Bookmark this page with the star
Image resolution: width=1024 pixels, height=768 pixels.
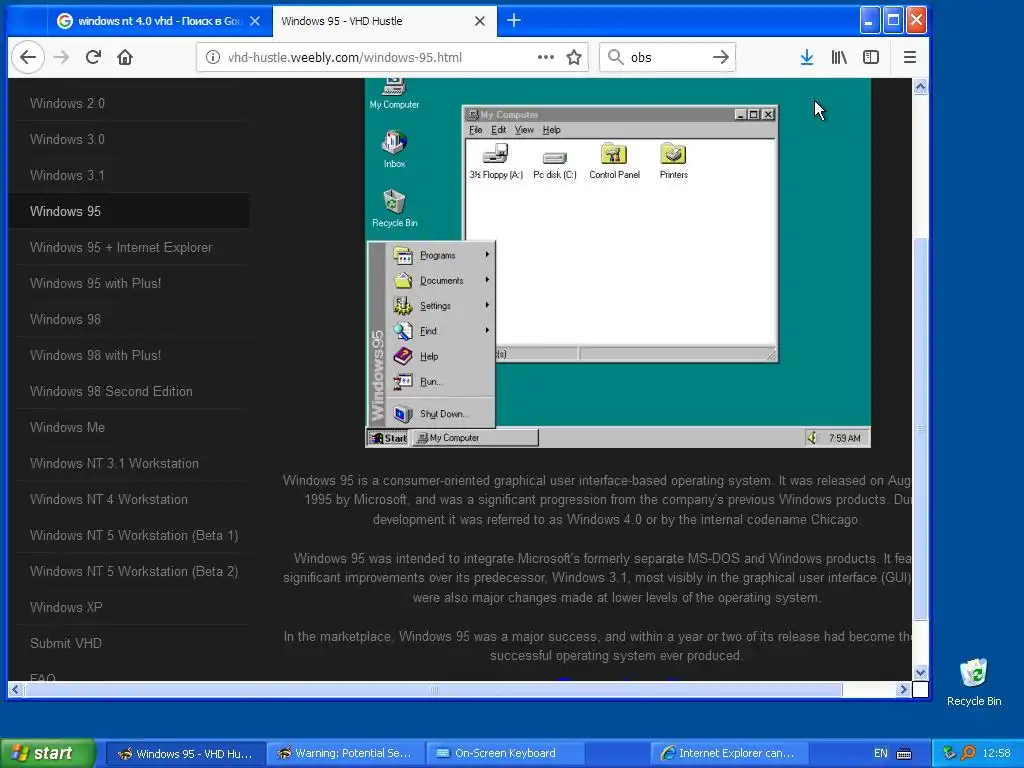(x=574, y=57)
